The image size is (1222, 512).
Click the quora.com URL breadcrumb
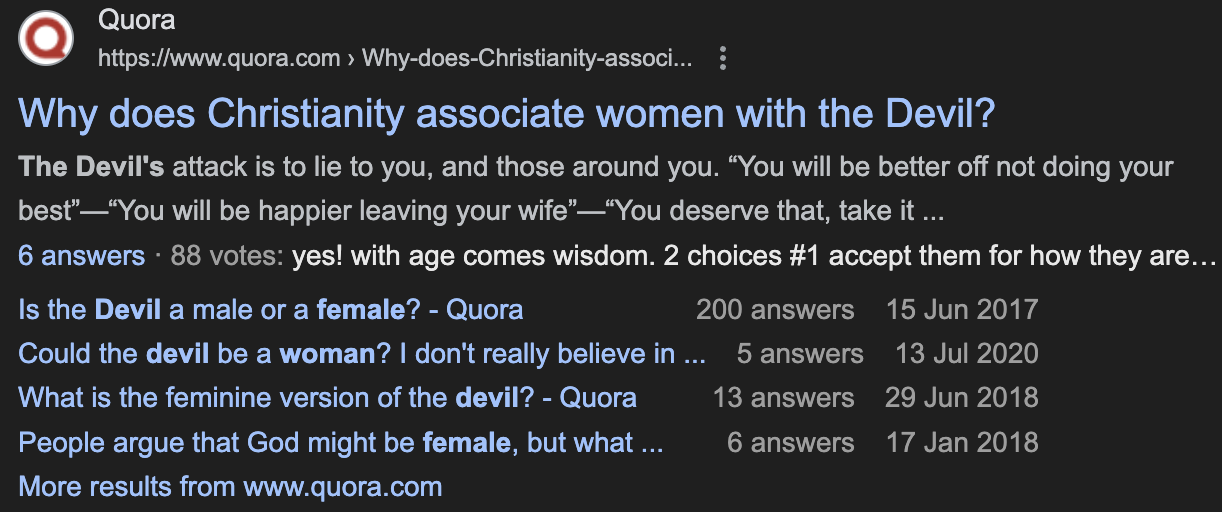(x=394, y=59)
